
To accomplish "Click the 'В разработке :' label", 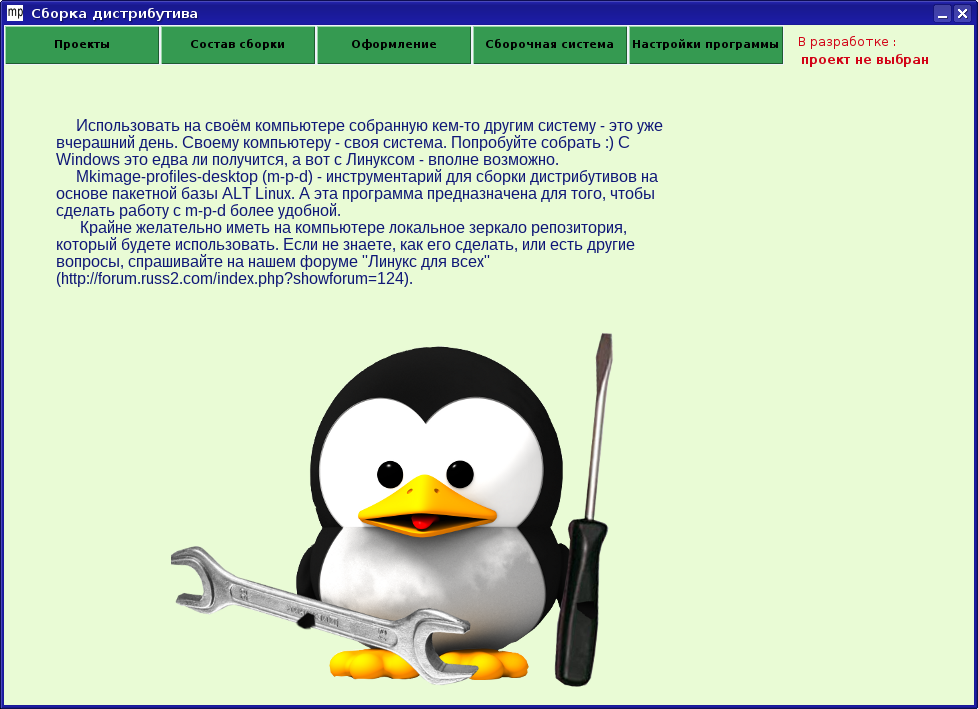I will [x=847, y=42].
